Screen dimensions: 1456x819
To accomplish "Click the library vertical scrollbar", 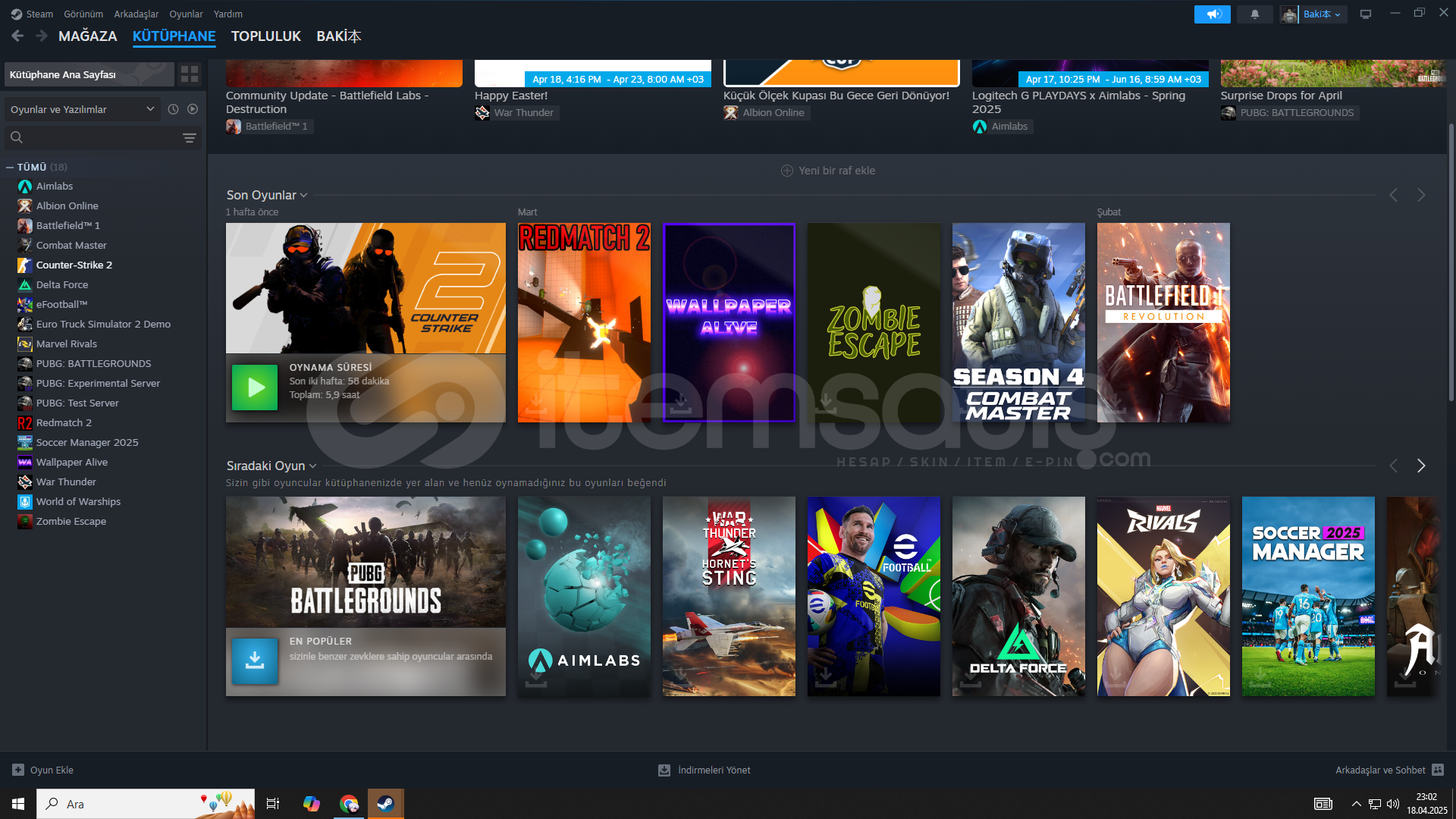I will point(1451,262).
